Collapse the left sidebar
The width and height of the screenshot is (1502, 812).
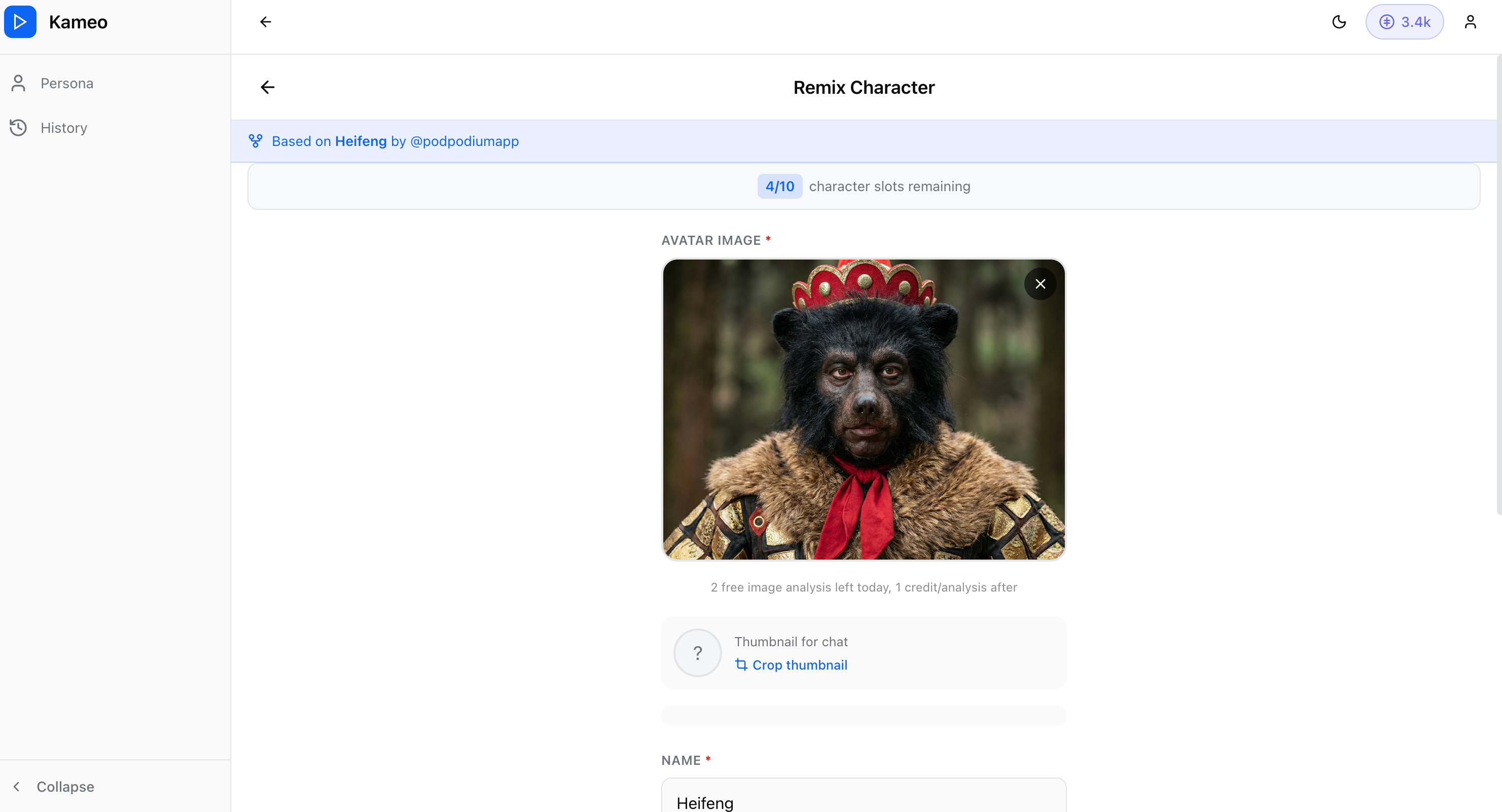(x=54, y=786)
